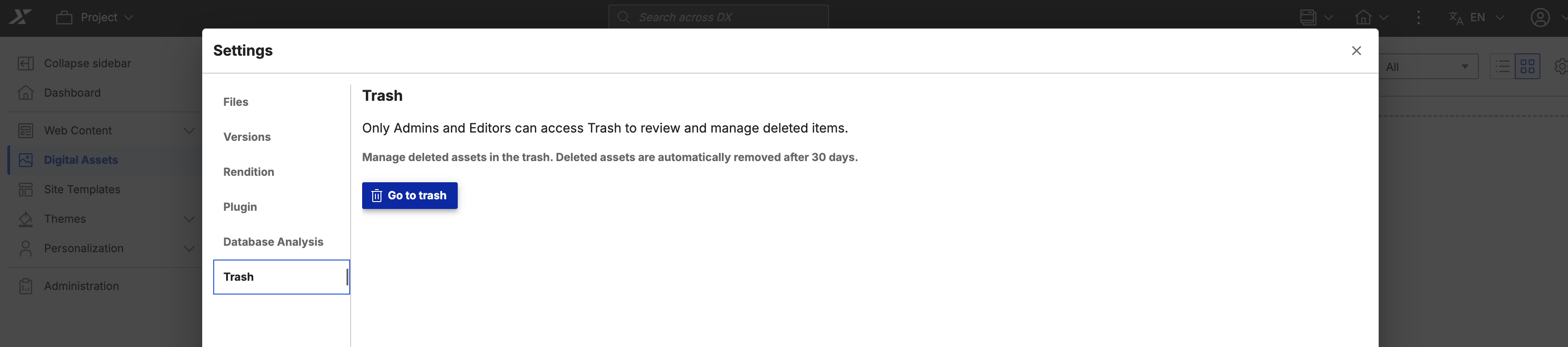Select Collapse sidebar label

(x=87, y=64)
